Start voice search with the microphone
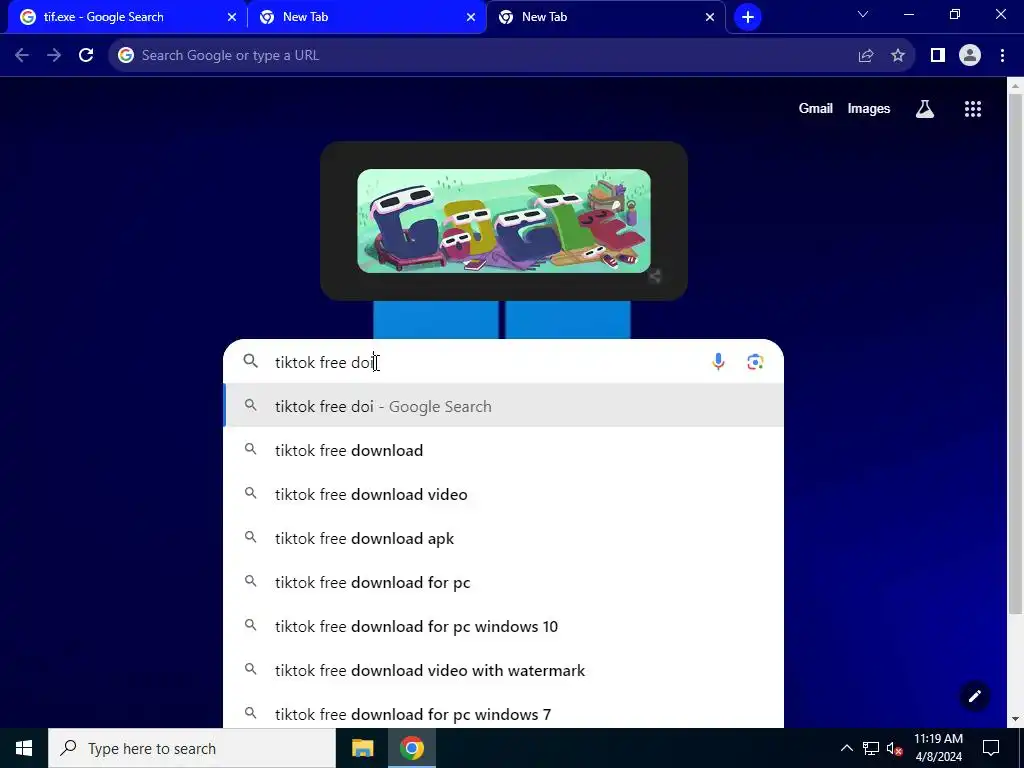Image resolution: width=1024 pixels, height=768 pixels. [718, 362]
